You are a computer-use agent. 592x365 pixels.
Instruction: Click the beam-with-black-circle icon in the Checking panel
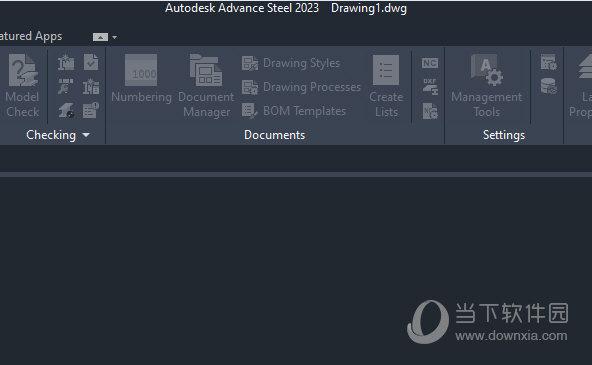pyautogui.click(x=66, y=110)
